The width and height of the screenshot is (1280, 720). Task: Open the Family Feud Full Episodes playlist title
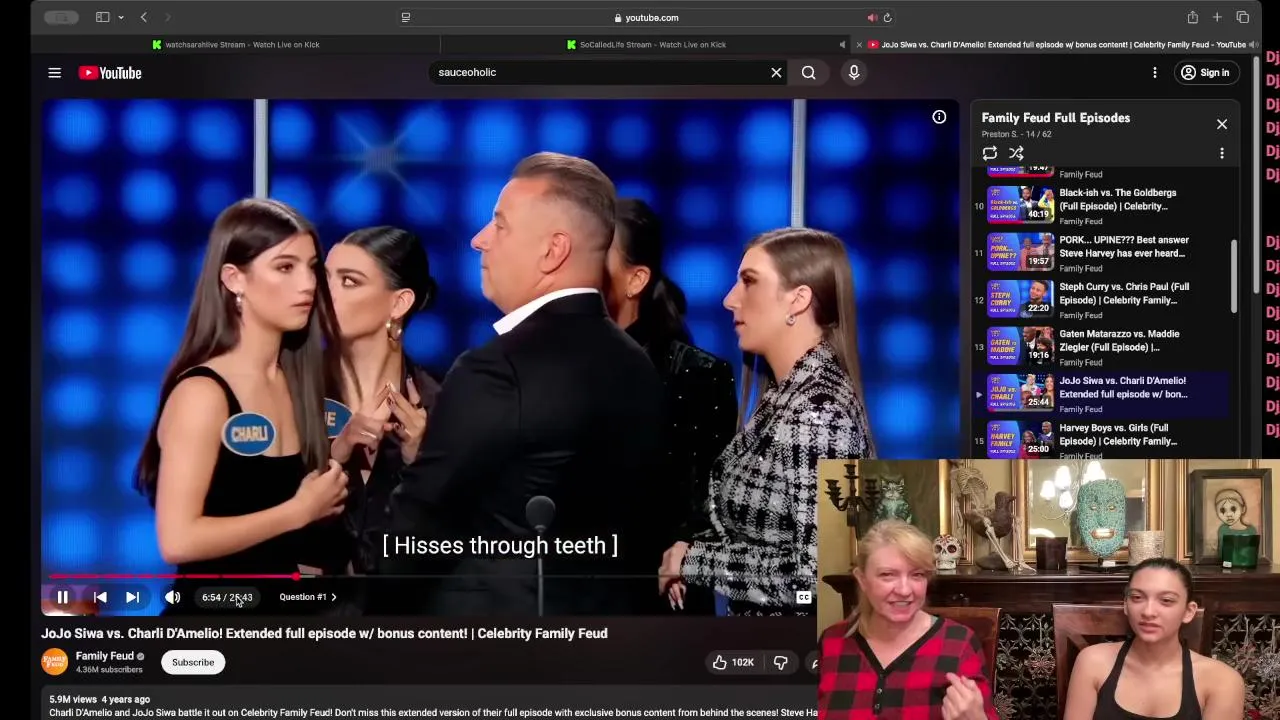coord(1056,118)
